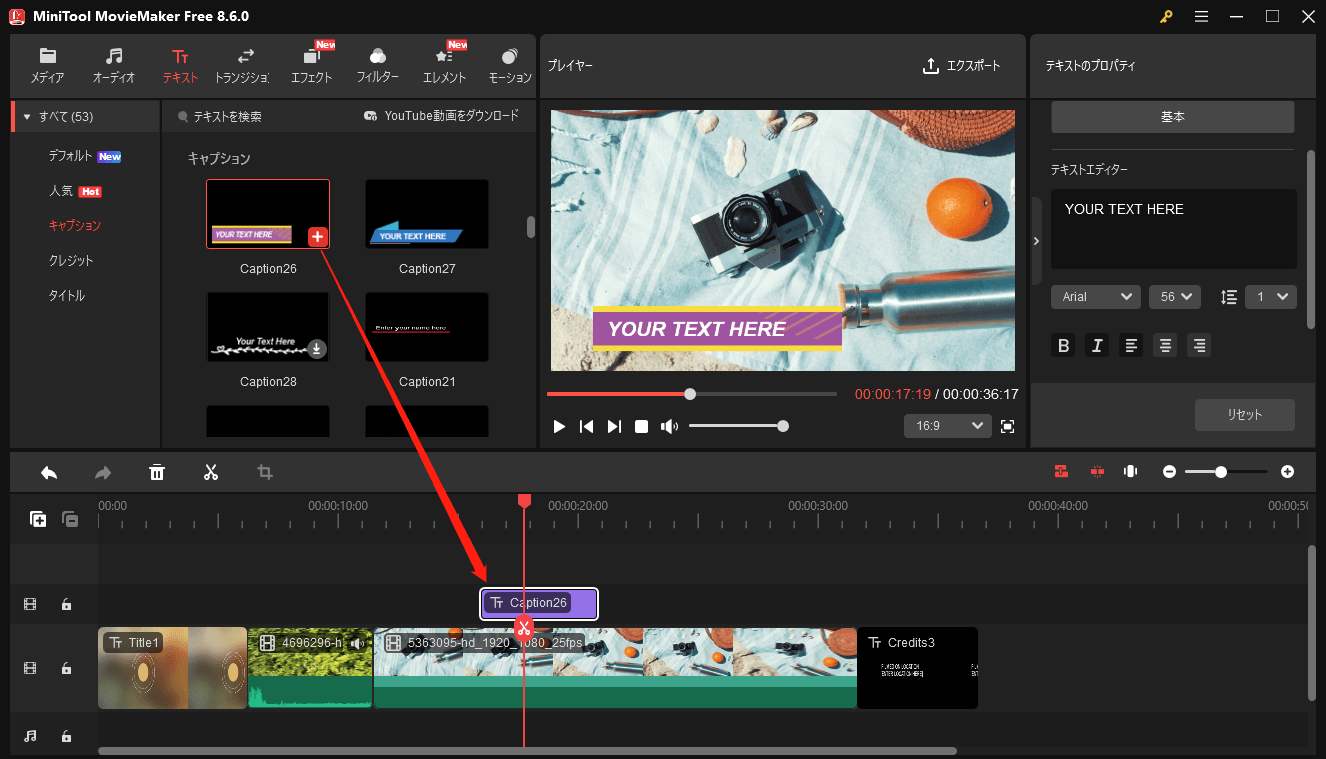Image resolution: width=1326 pixels, height=759 pixels.
Task: Collapse the すべて (53) category list
Action: click(x=26, y=116)
